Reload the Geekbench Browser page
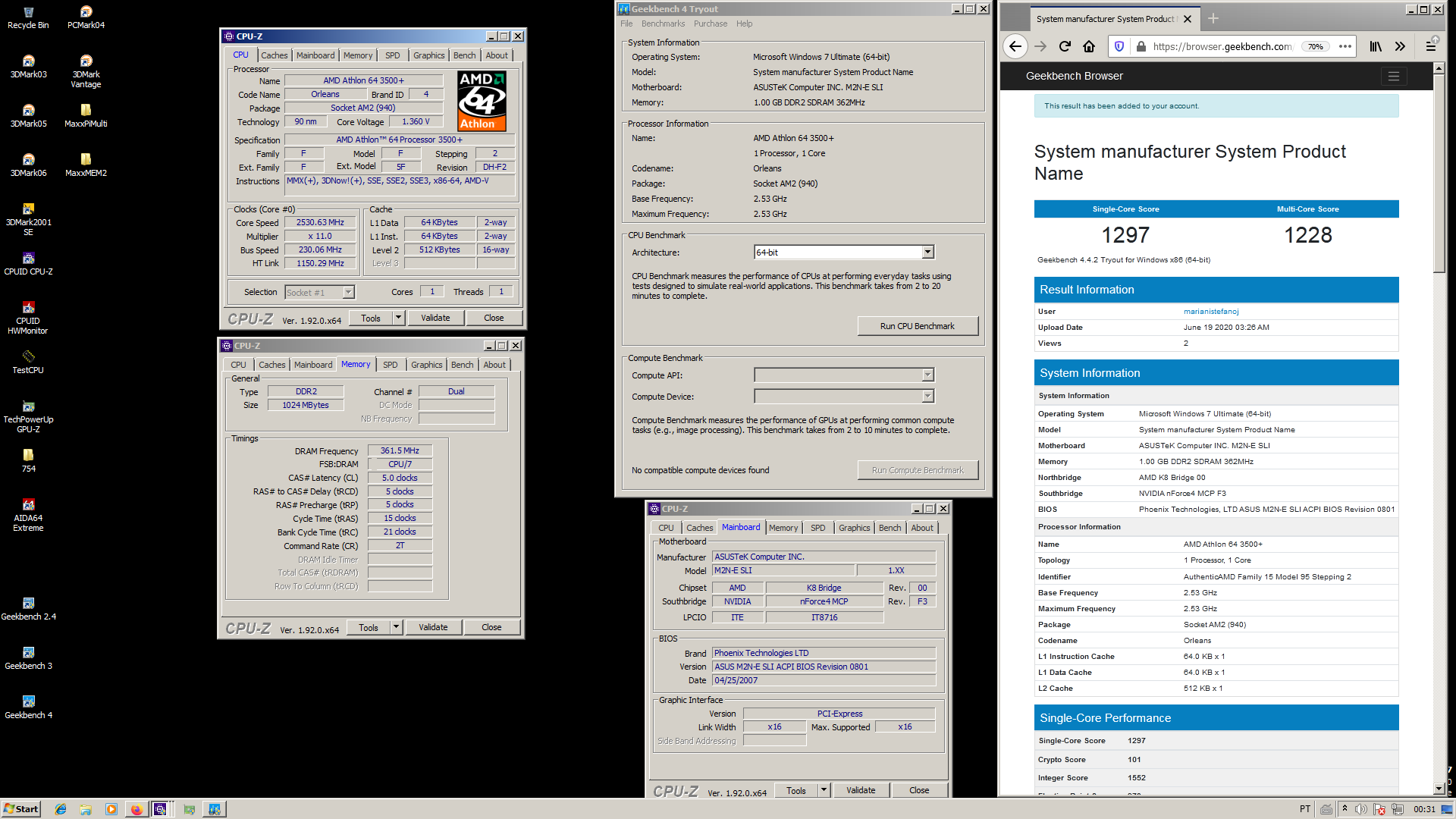The height and width of the screenshot is (819, 1456). pos(1065,46)
